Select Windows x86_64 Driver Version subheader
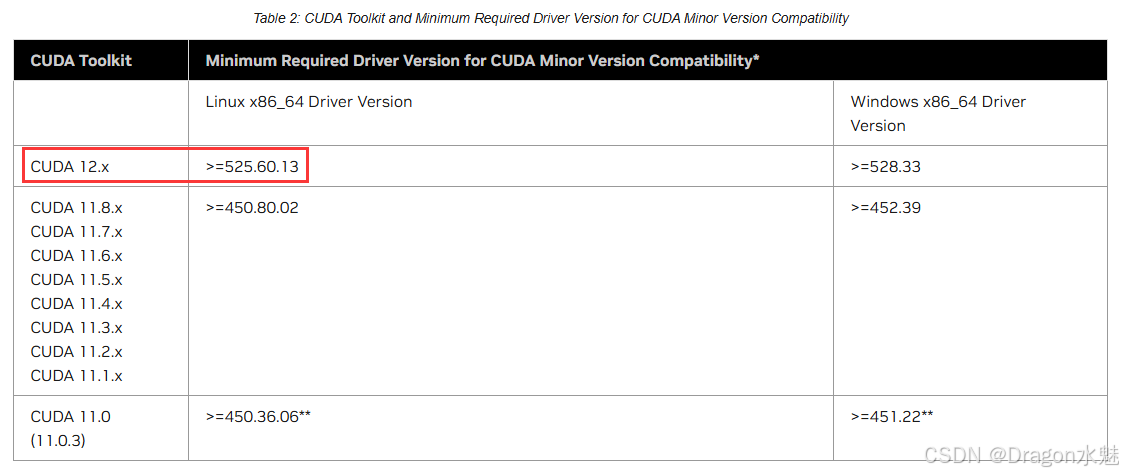The height and width of the screenshot is (475, 1123). tap(938, 113)
